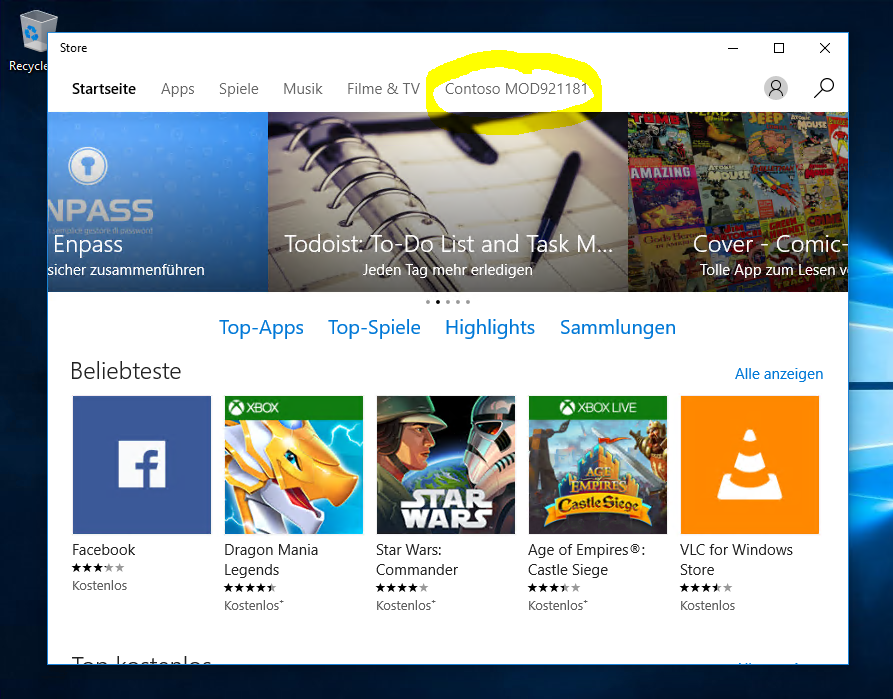Open the Filme & TV tab
Screen dimensions: 893x699
(x=383, y=89)
